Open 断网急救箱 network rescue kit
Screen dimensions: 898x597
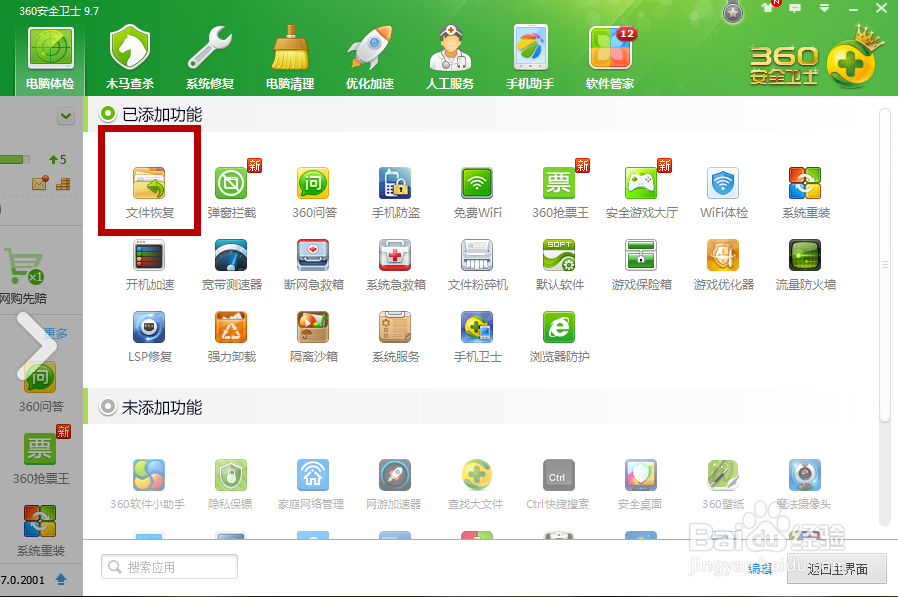tap(314, 265)
